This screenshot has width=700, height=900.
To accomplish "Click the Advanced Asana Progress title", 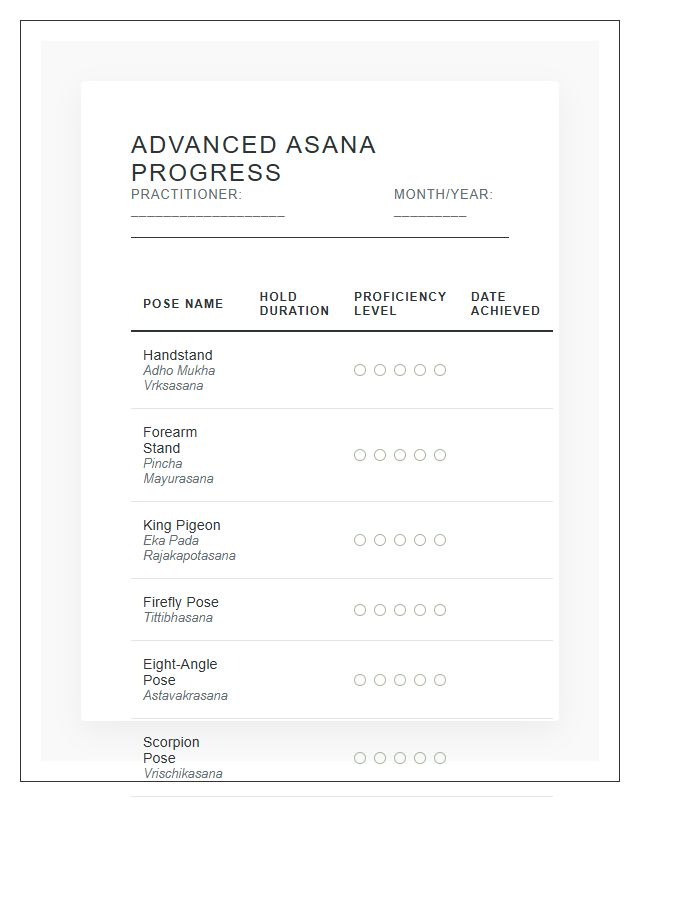I will [x=253, y=158].
